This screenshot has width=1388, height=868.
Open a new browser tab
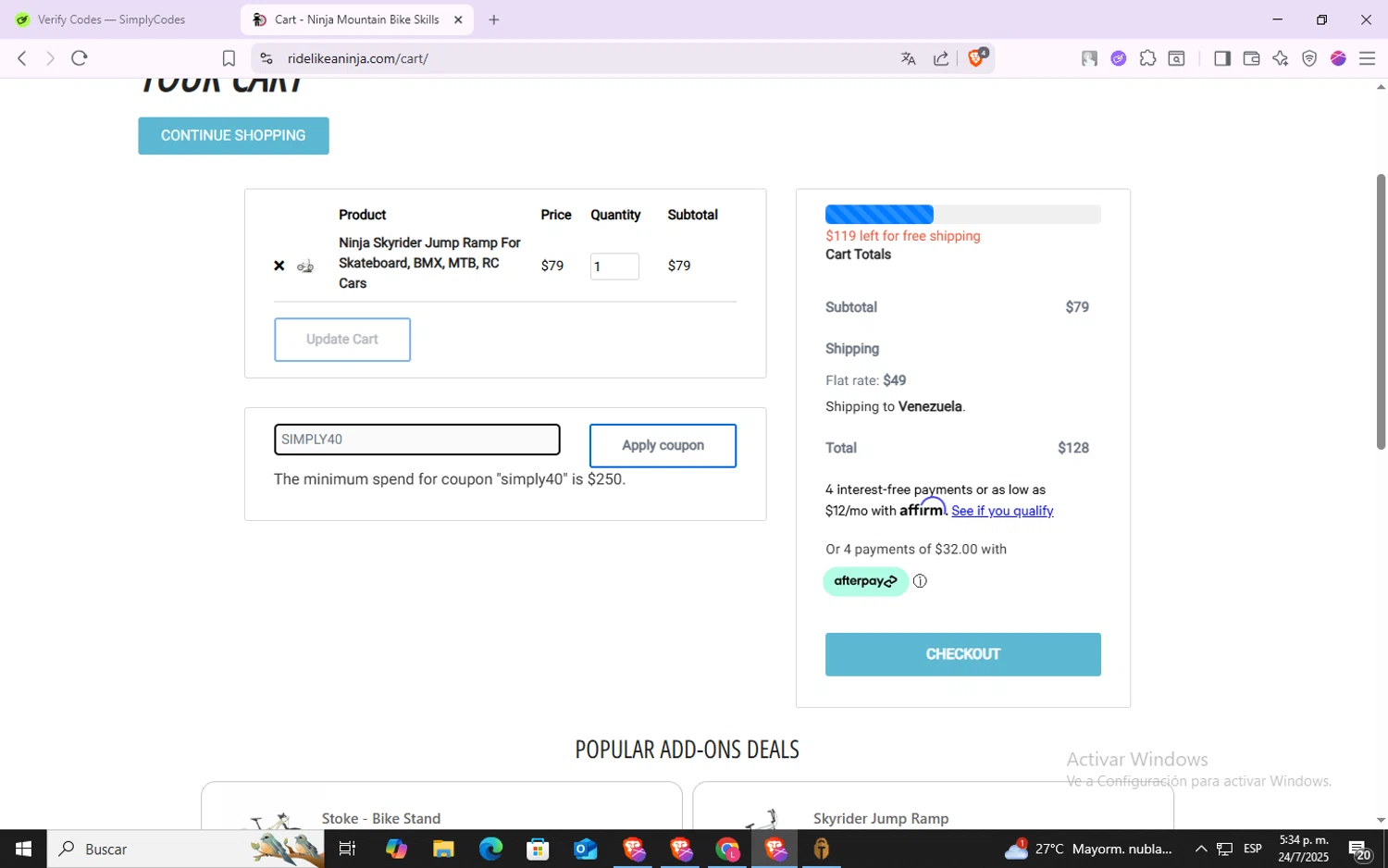click(494, 19)
